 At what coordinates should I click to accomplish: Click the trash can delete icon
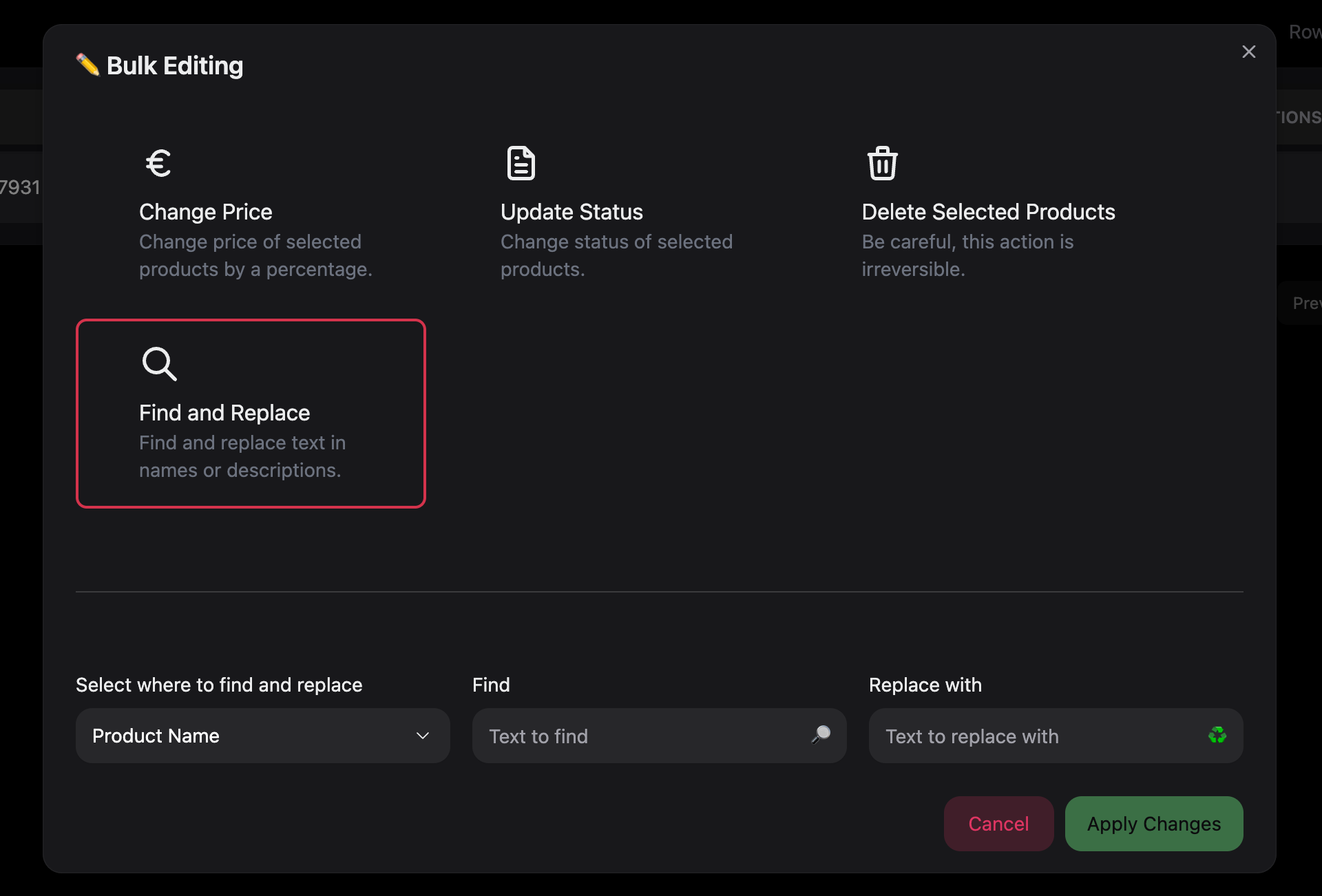tap(882, 163)
